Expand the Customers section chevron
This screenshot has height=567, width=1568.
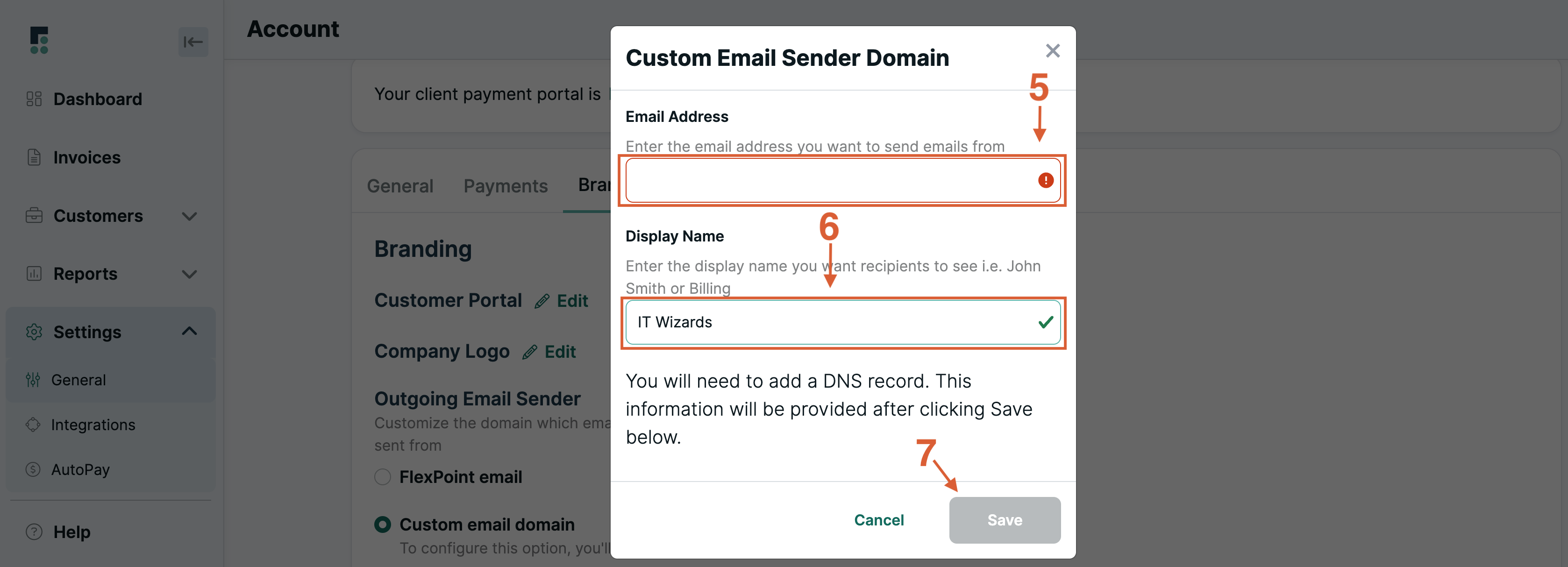click(189, 216)
